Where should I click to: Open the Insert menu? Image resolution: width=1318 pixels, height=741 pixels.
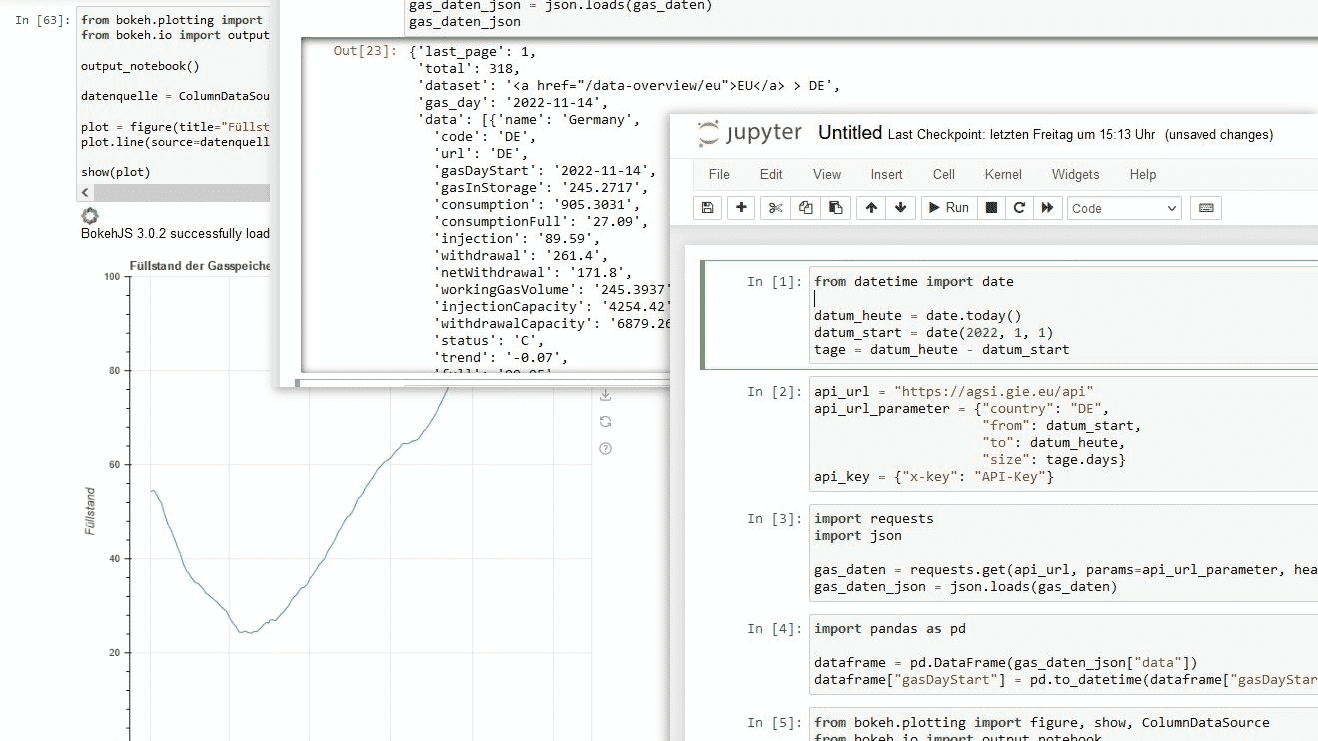point(886,174)
